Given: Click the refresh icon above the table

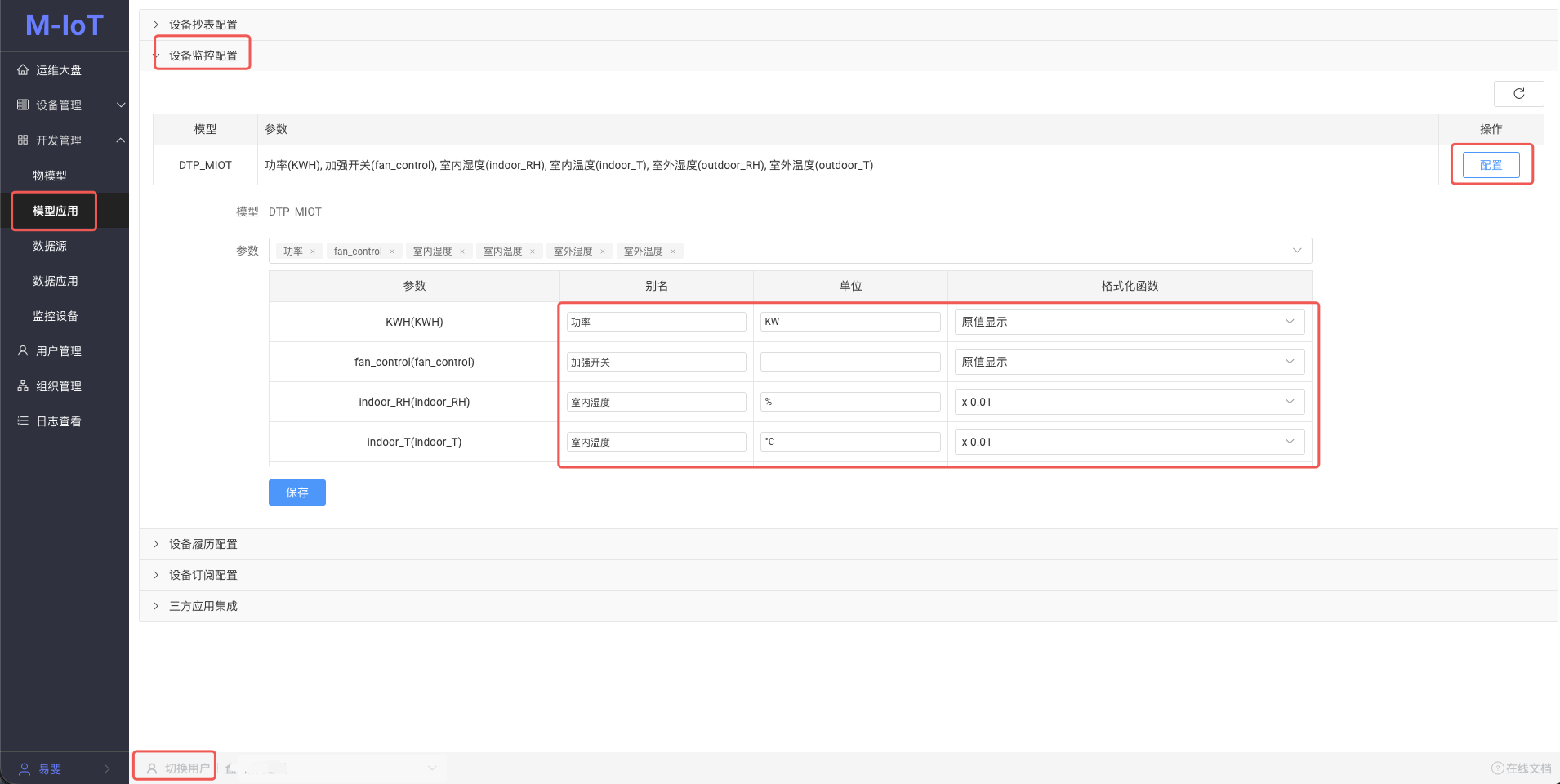Looking at the screenshot, I should tap(1518, 94).
